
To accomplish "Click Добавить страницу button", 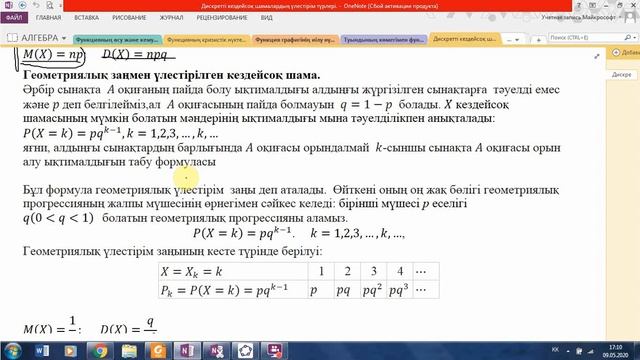I will pyautogui.click(x=625, y=53).
